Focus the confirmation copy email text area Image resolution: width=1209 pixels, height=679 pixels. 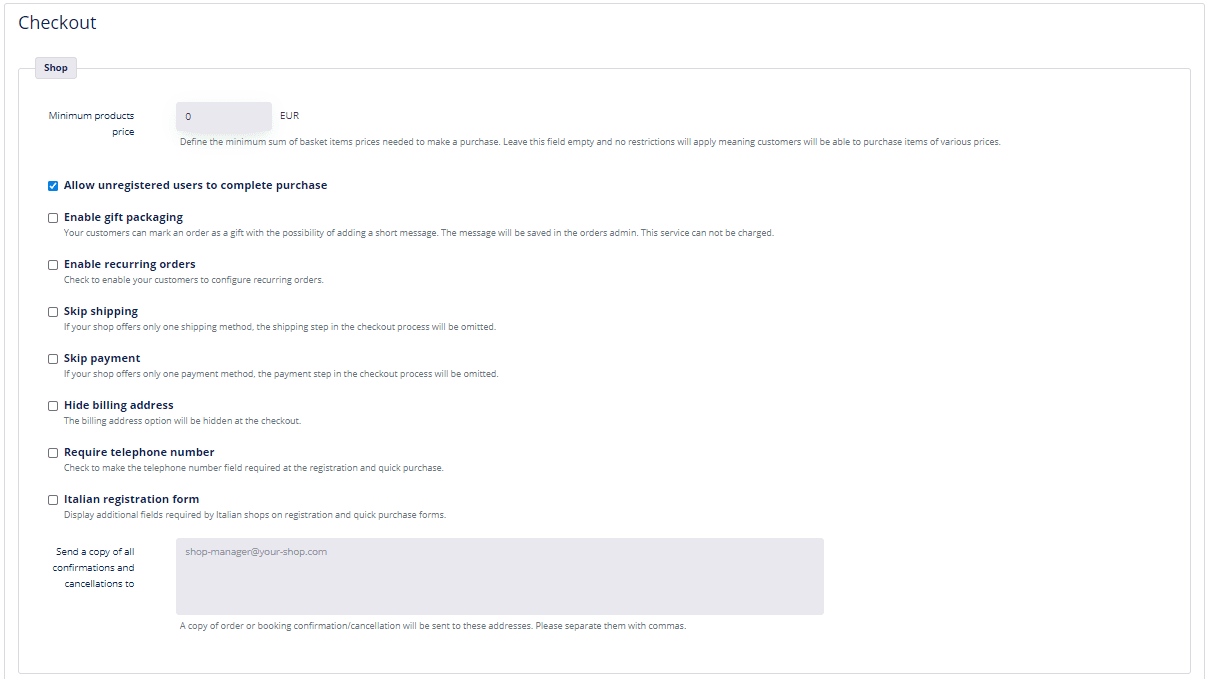[500, 576]
